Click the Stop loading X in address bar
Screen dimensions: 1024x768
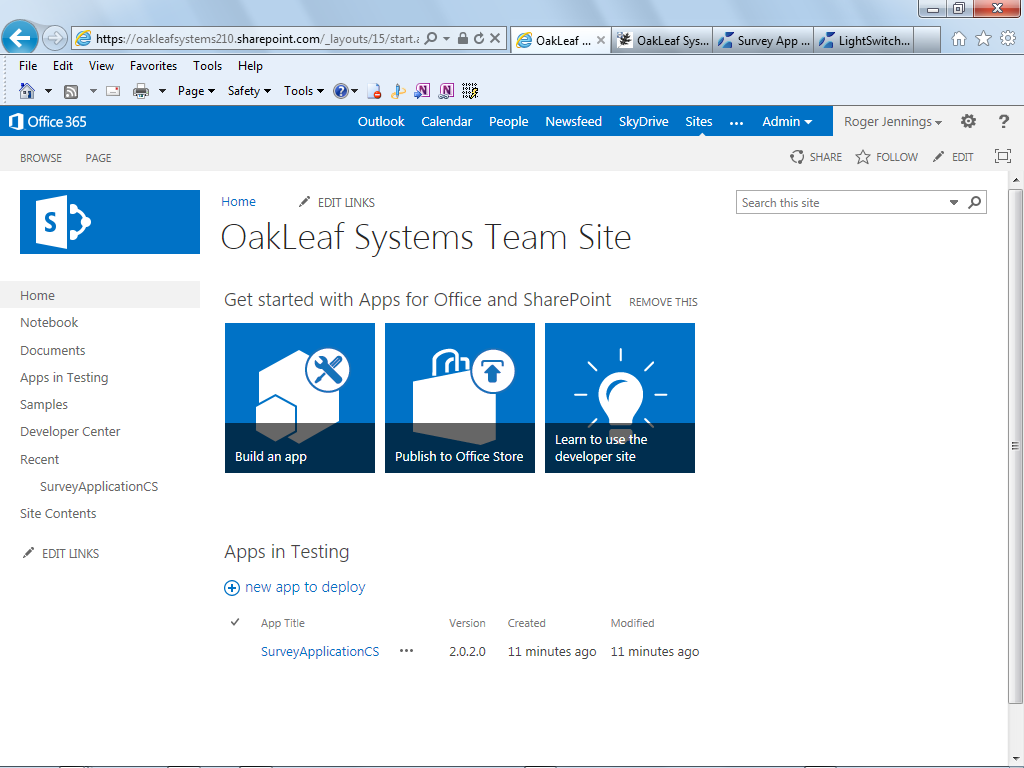pos(495,39)
